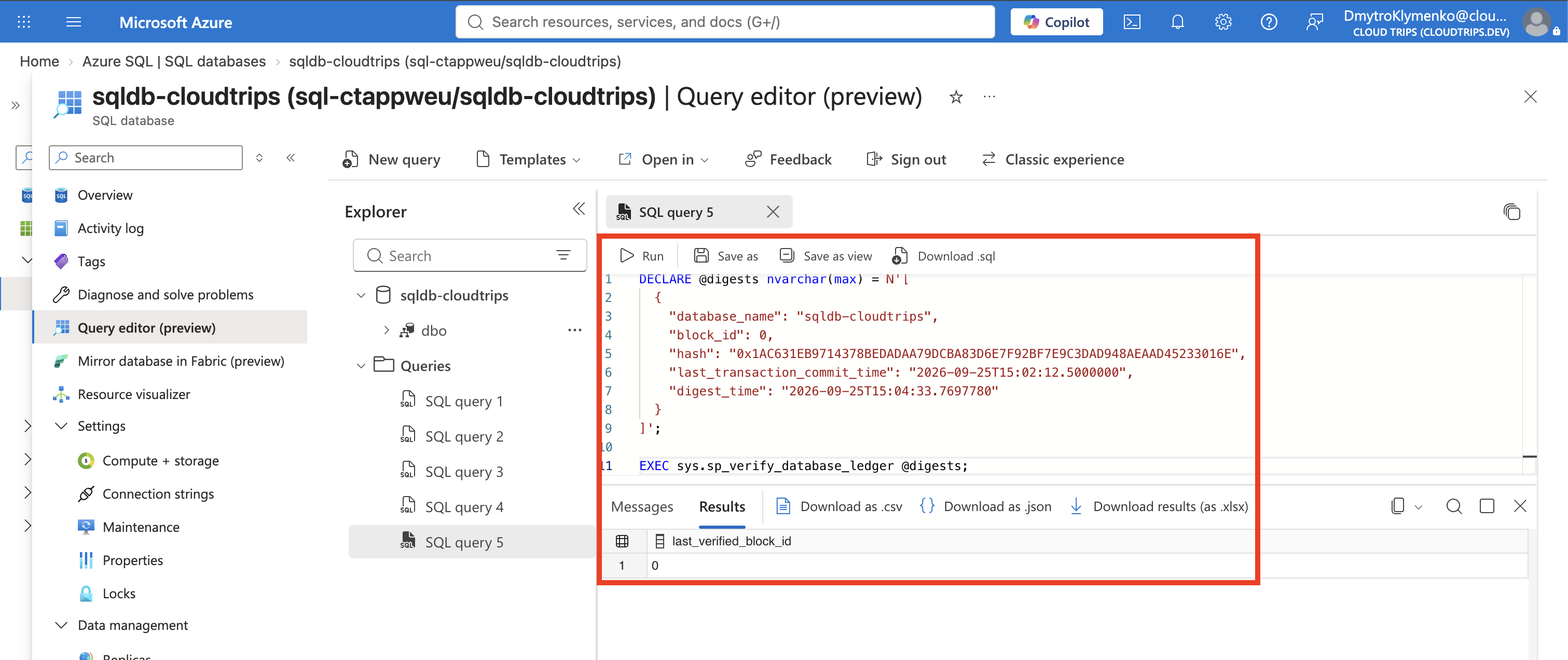Open the Azure portal apps grid icon
Image resolution: width=1568 pixels, height=660 pixels.
[24, 22]
